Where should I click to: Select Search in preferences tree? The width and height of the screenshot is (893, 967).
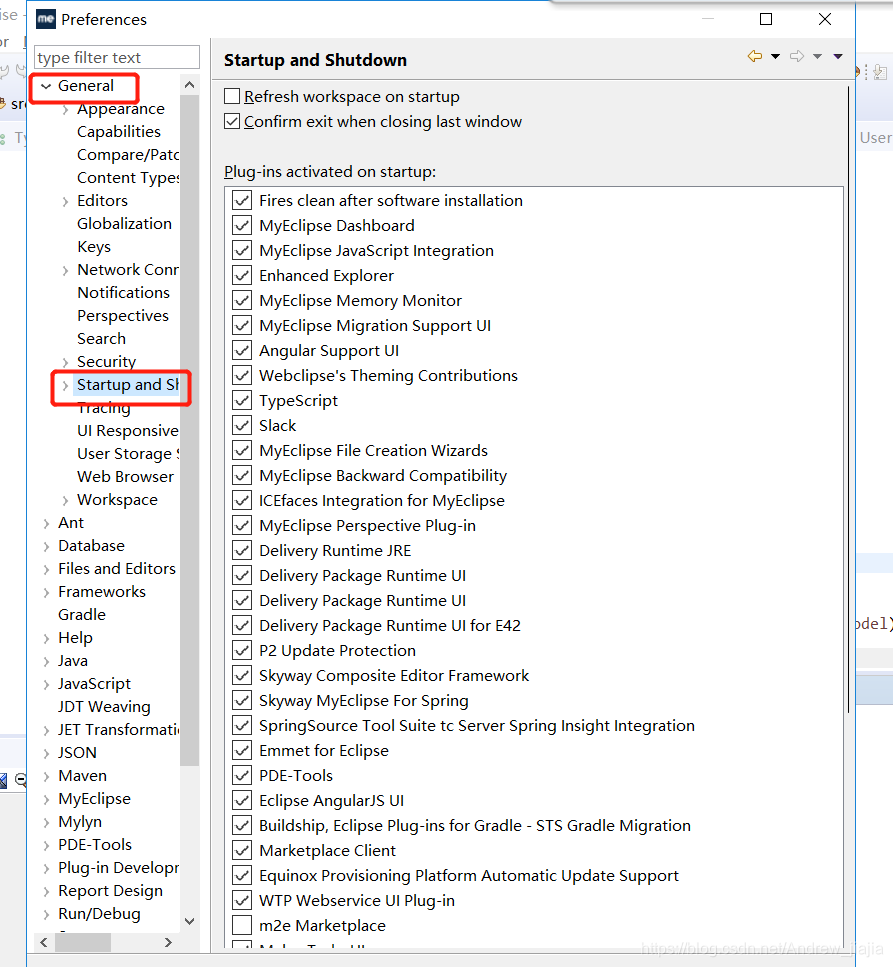101,339
